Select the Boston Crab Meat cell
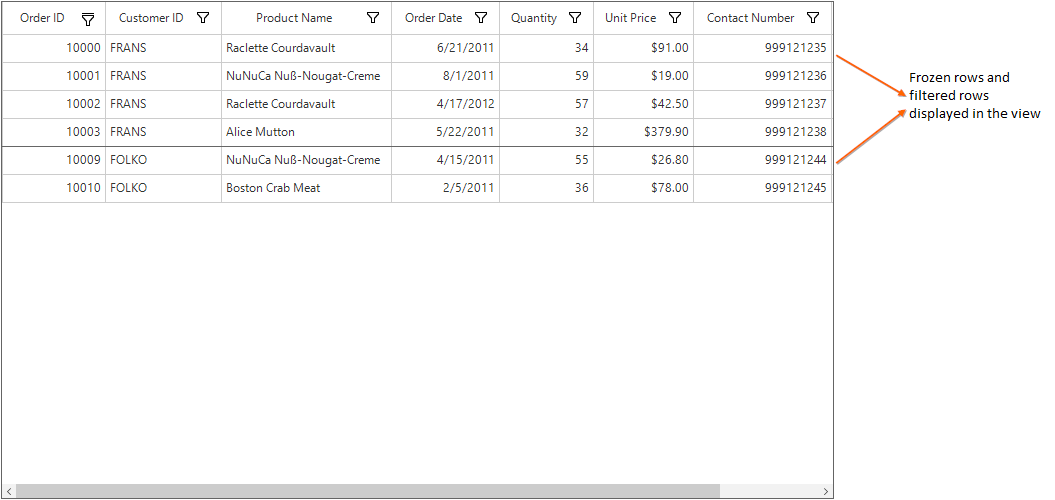Screen dimensions: 1055x500 click(306, 188)
